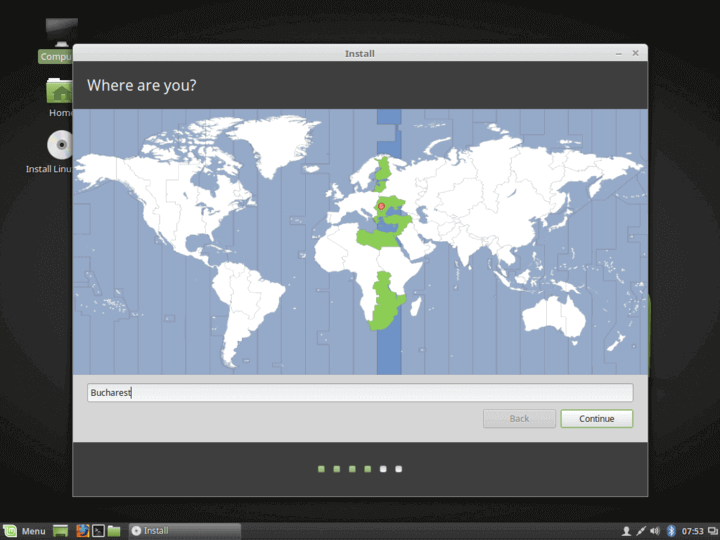
Task: Open the Terminal launcher on the taskbar
Action: pyautogui.click(x=98, y=531)
